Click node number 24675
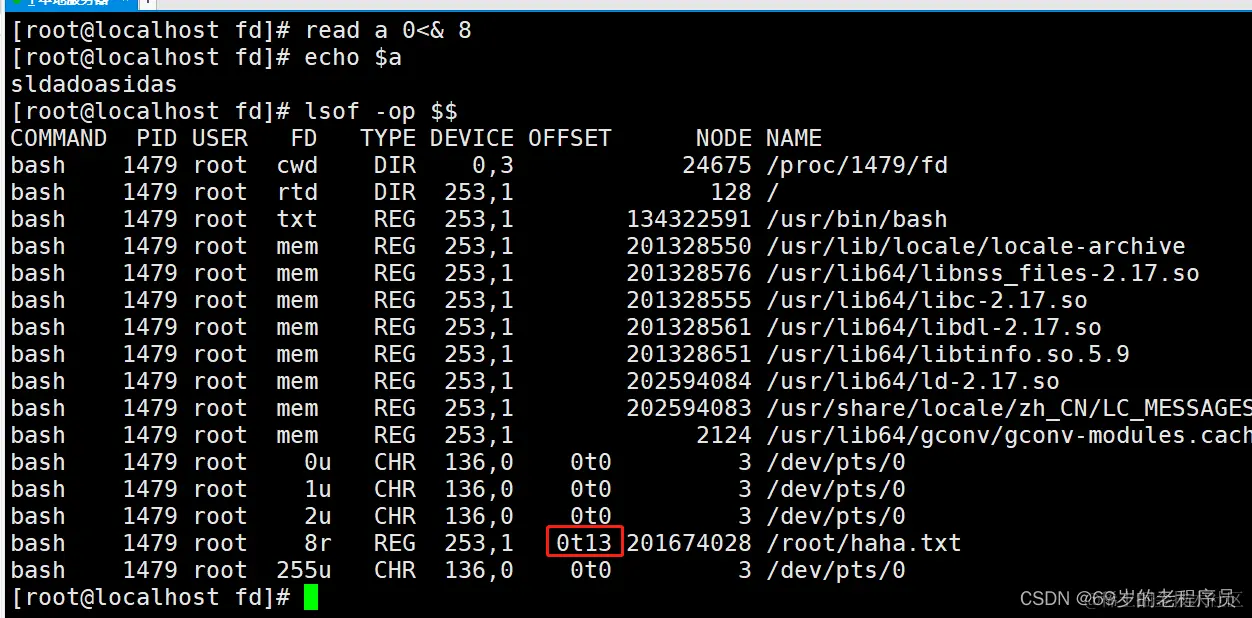The width and height of the screenshot is (1252, 618). click(x=717, y=166)
